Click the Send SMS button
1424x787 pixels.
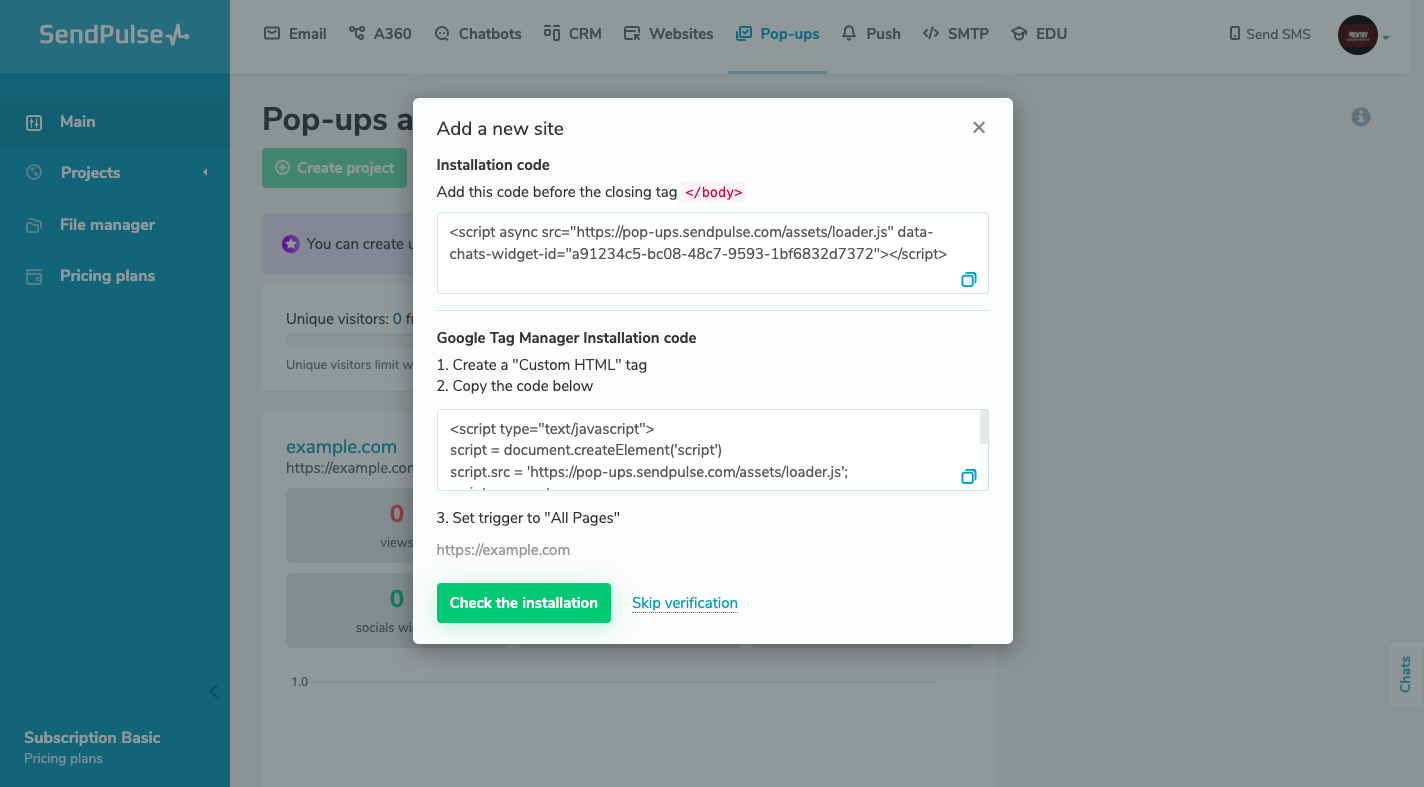(x=1270, y=34)
